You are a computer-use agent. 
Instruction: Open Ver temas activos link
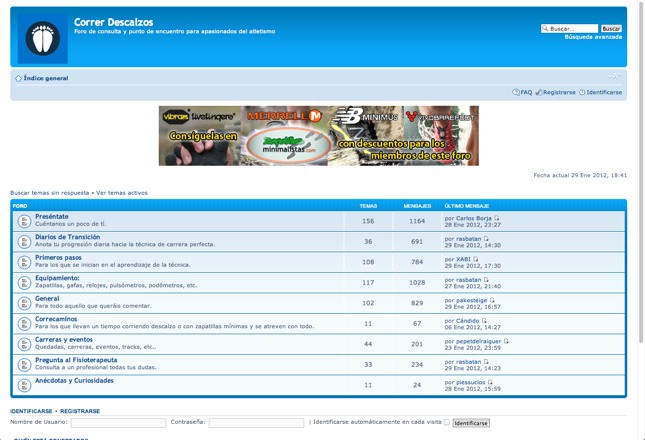pyautogui.click(x=122, y=192)
